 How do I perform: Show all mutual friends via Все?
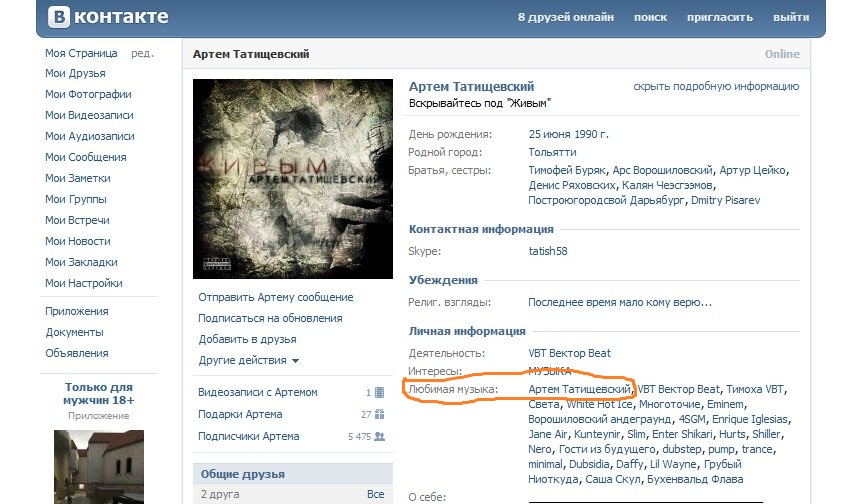pos(376,494)
